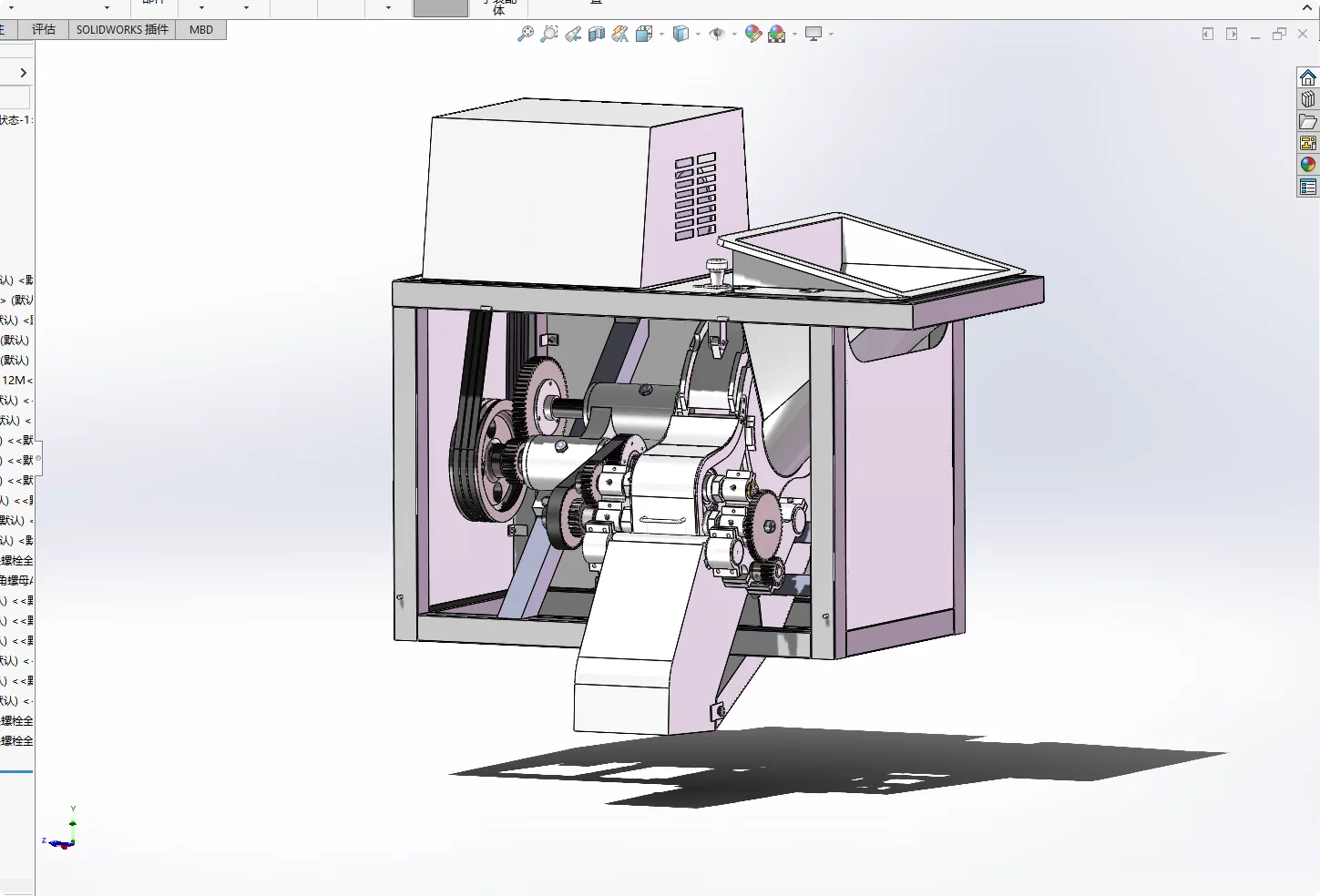
Task: Click the View Orientation cube icon
Action: coord(644,34)
